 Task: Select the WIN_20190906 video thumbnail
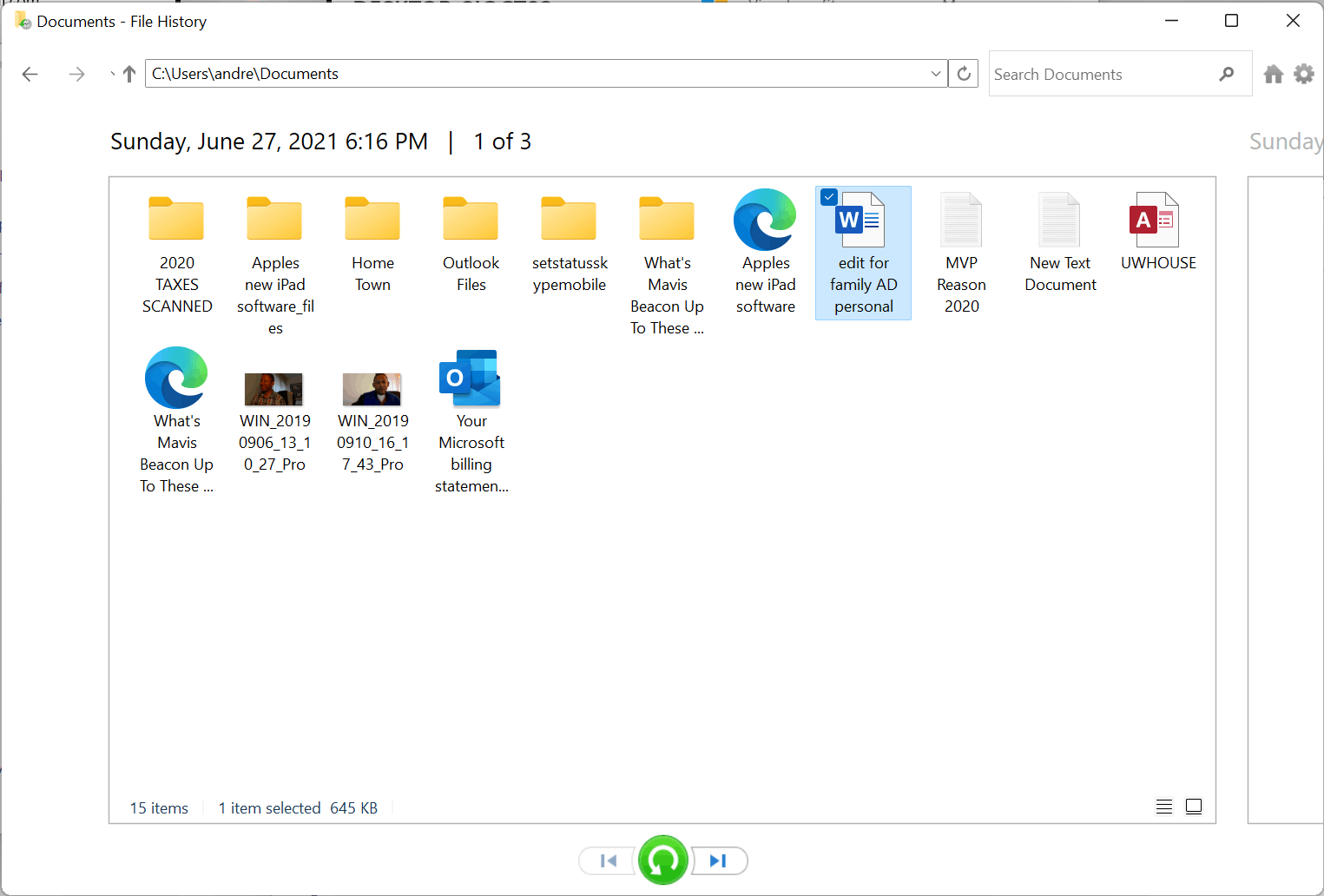tap(273, 389)
